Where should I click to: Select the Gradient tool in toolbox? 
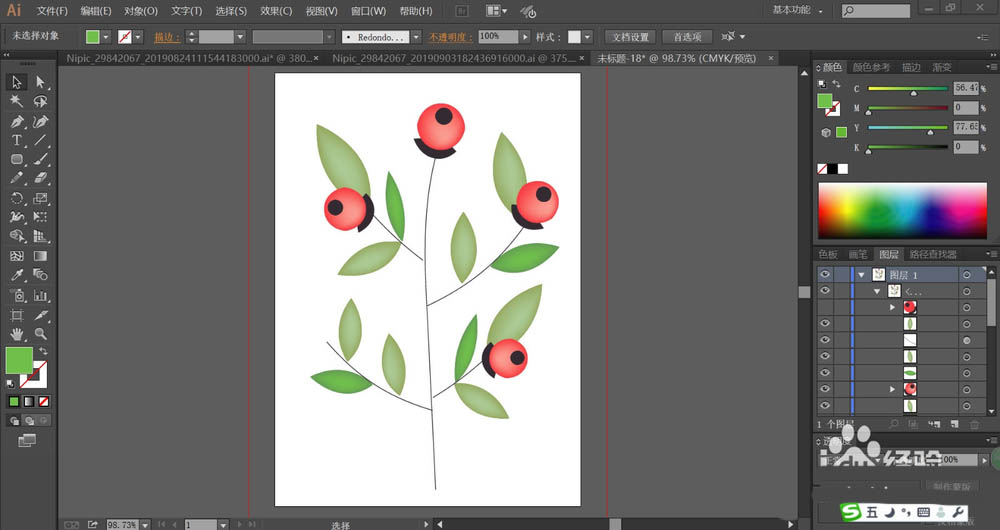pyautogui.click(x=40, y=256)
